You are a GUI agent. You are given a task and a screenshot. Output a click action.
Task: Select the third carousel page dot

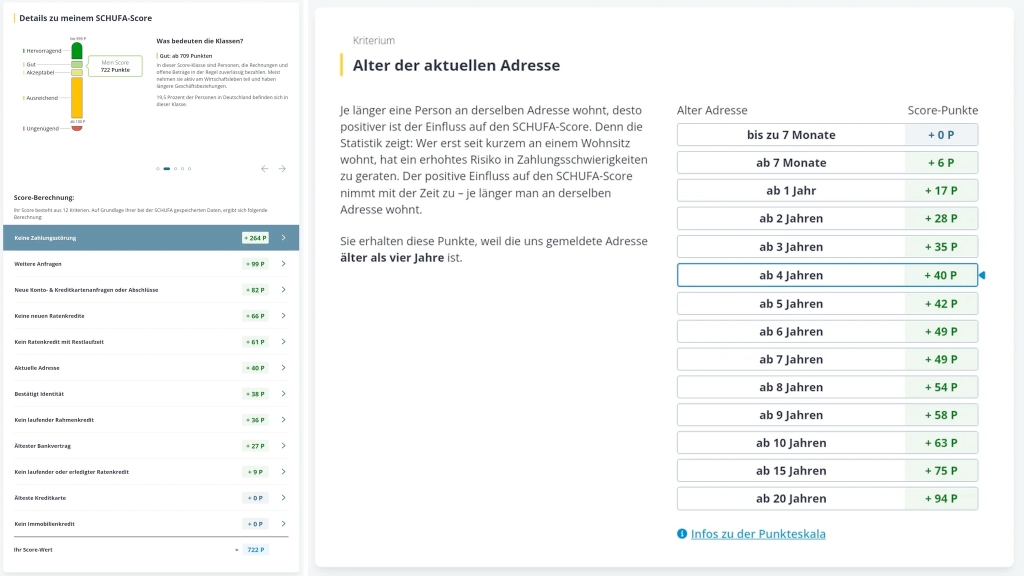click(175, 168)
